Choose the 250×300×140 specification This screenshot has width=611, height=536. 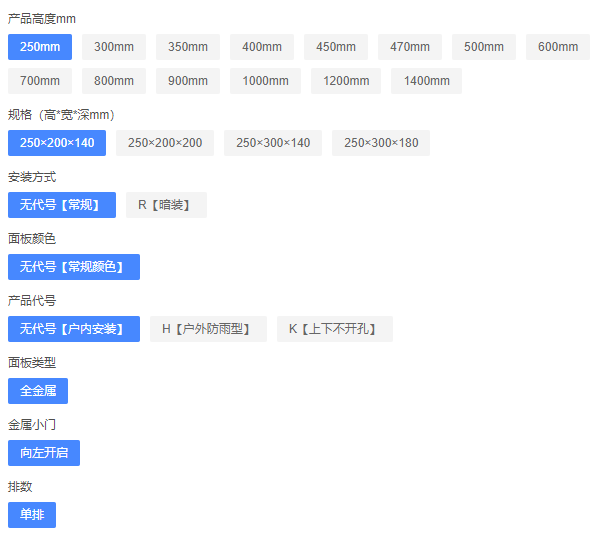click(273, 143)
